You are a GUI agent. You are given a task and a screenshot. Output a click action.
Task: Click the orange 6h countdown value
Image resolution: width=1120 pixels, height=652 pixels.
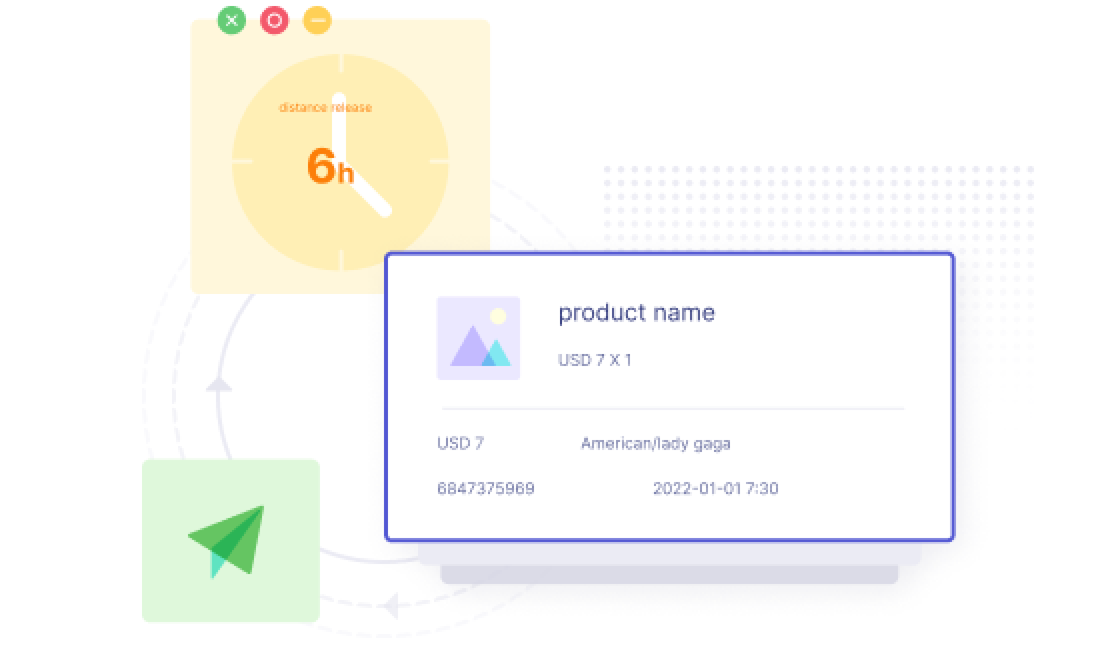pyautogui.click(x=329, y=166)
